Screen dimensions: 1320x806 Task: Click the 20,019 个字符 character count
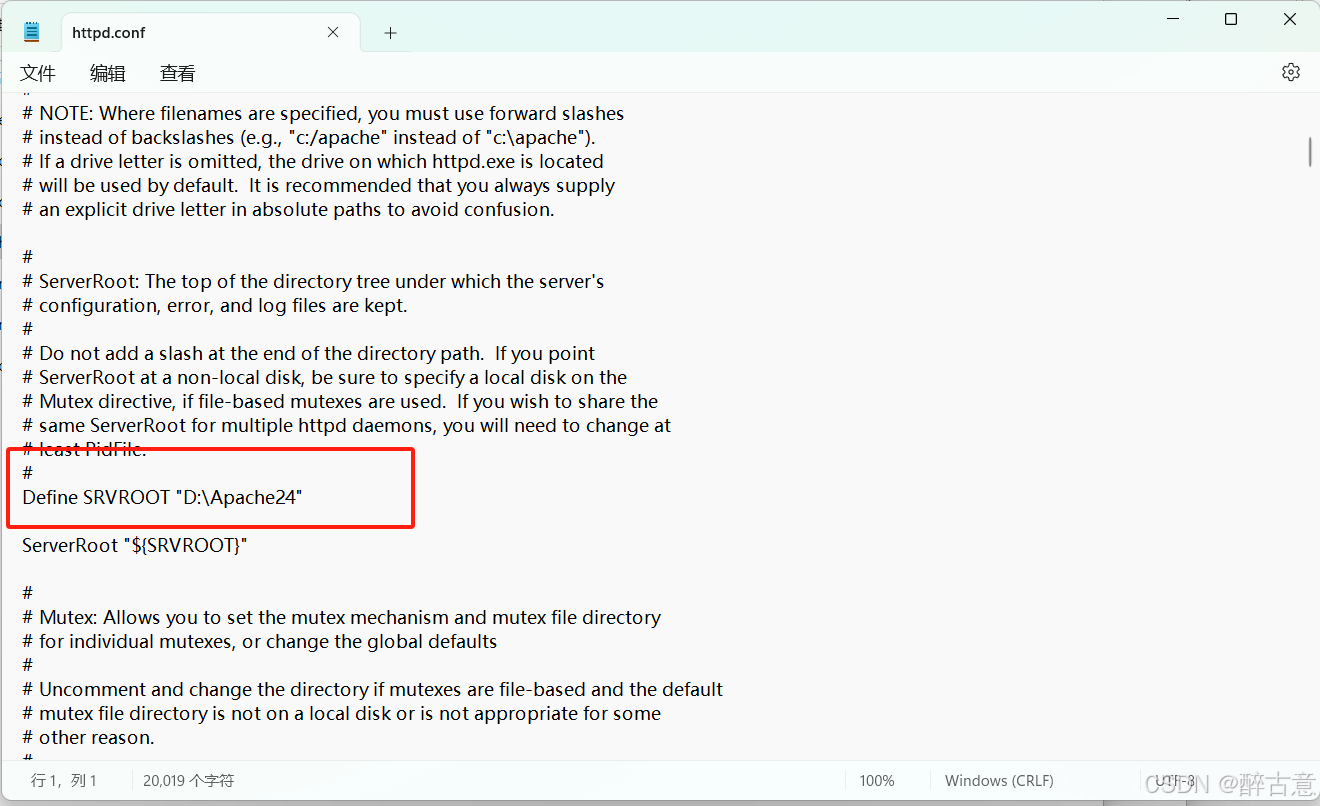pos(189,780)
